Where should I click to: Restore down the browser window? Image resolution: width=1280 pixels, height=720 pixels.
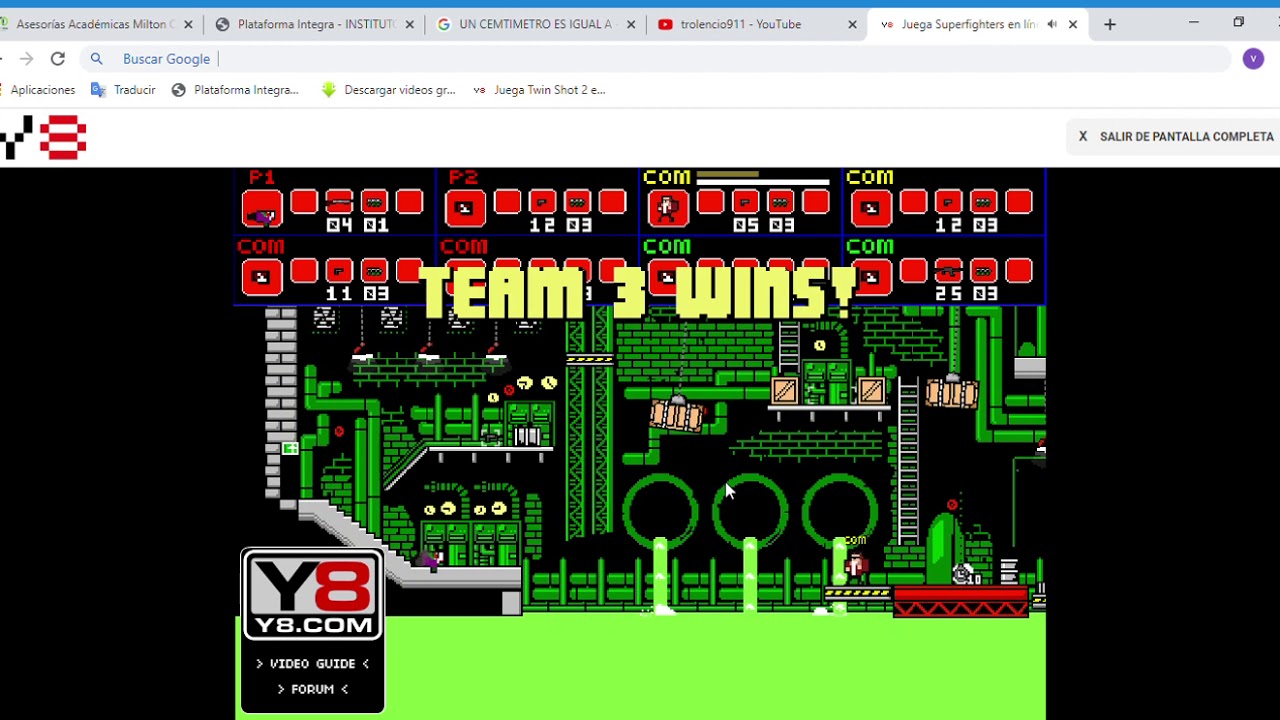1239,22
